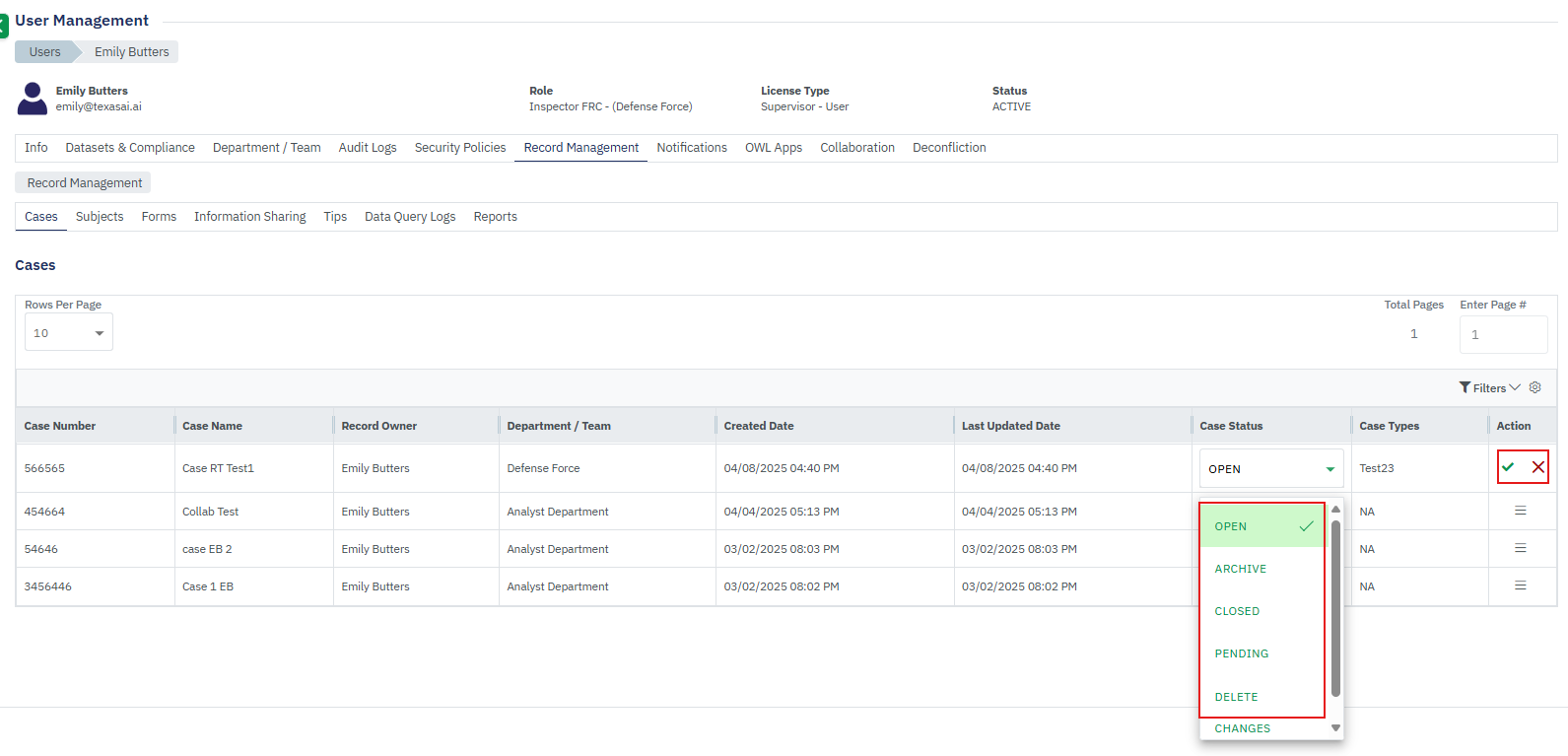This screenshot has width=1568, height=756.
Task: Cancel the edit with red X icon
Action: (x=1537, y=467)
